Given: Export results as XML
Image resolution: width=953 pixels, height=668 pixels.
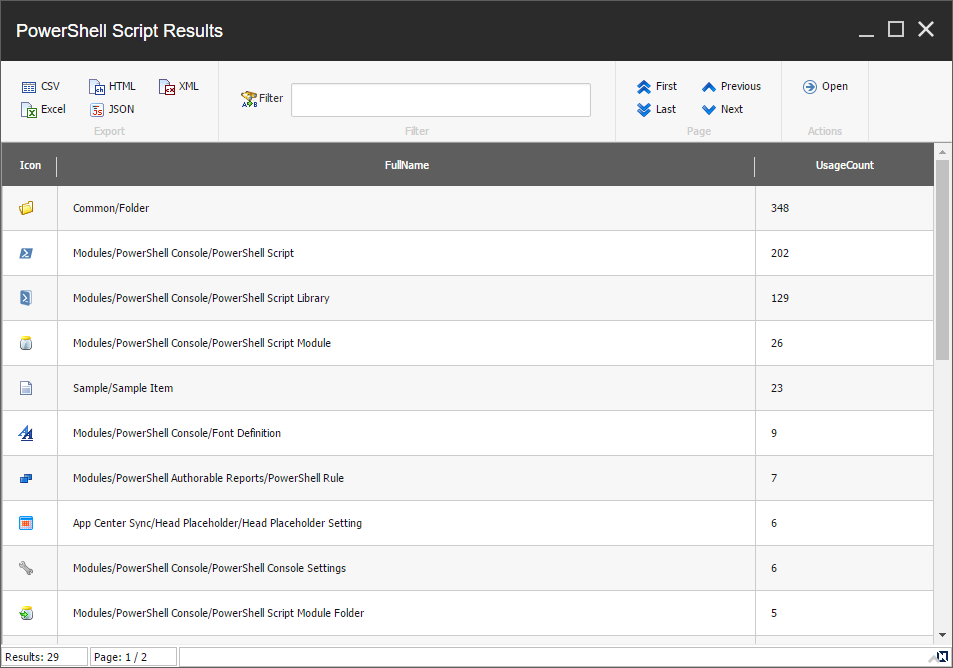Looking at the screenshot, I should 179,86.
